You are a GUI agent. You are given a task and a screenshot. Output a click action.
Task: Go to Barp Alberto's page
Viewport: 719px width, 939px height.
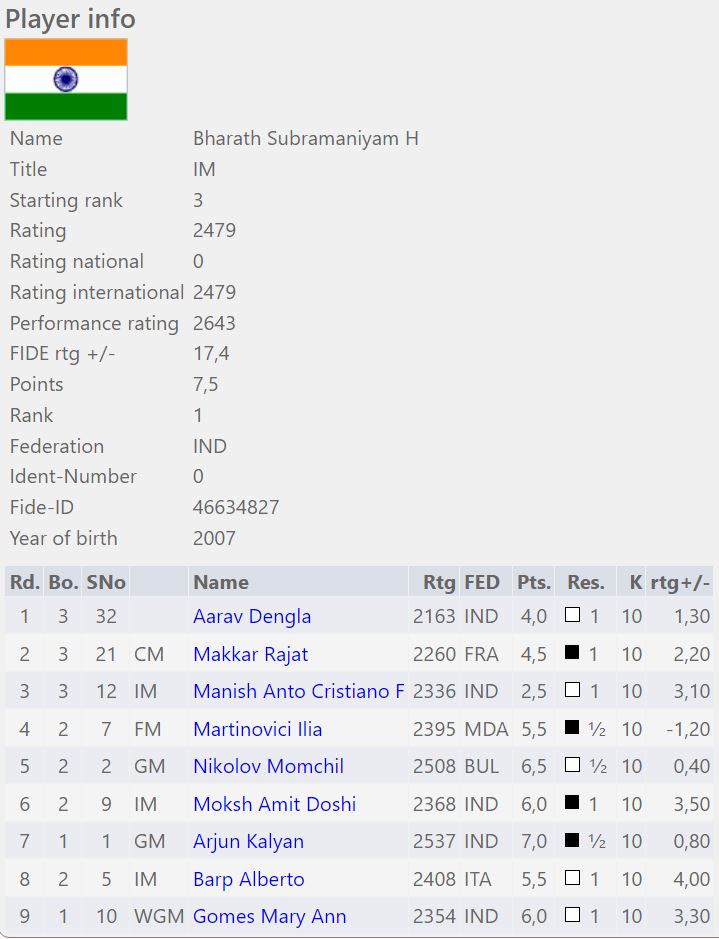[x=248, y=880]
